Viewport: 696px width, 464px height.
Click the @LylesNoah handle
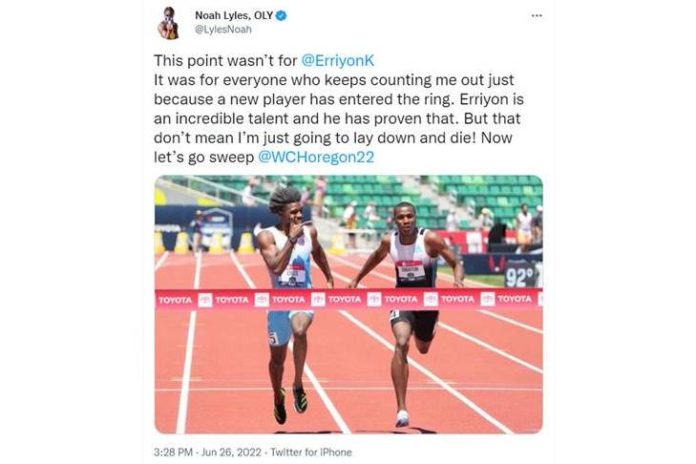coord(223,29)
